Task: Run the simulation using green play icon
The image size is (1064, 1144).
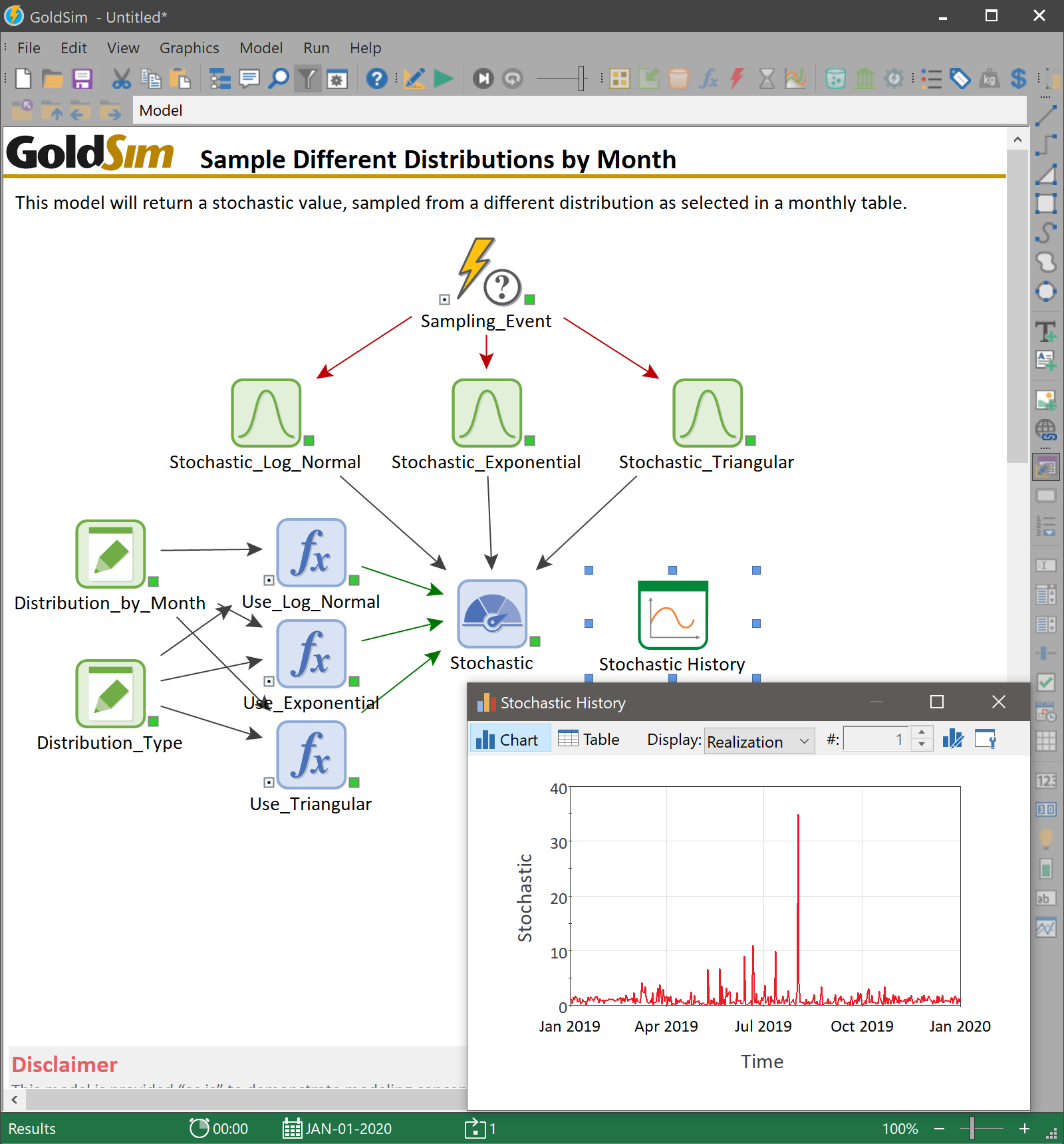Action: tap(443, 78)
